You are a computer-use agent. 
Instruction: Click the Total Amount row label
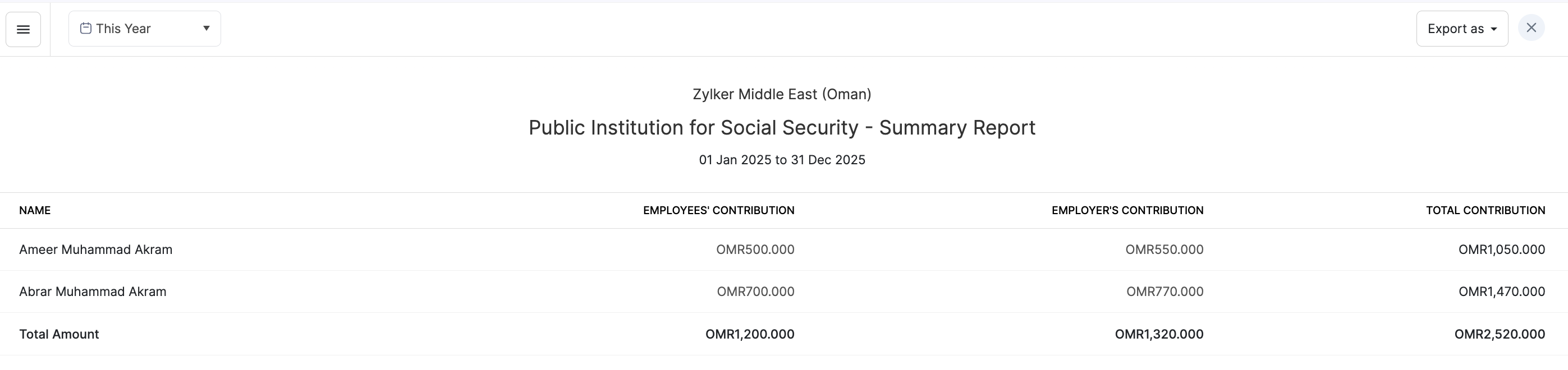point(59,334)
